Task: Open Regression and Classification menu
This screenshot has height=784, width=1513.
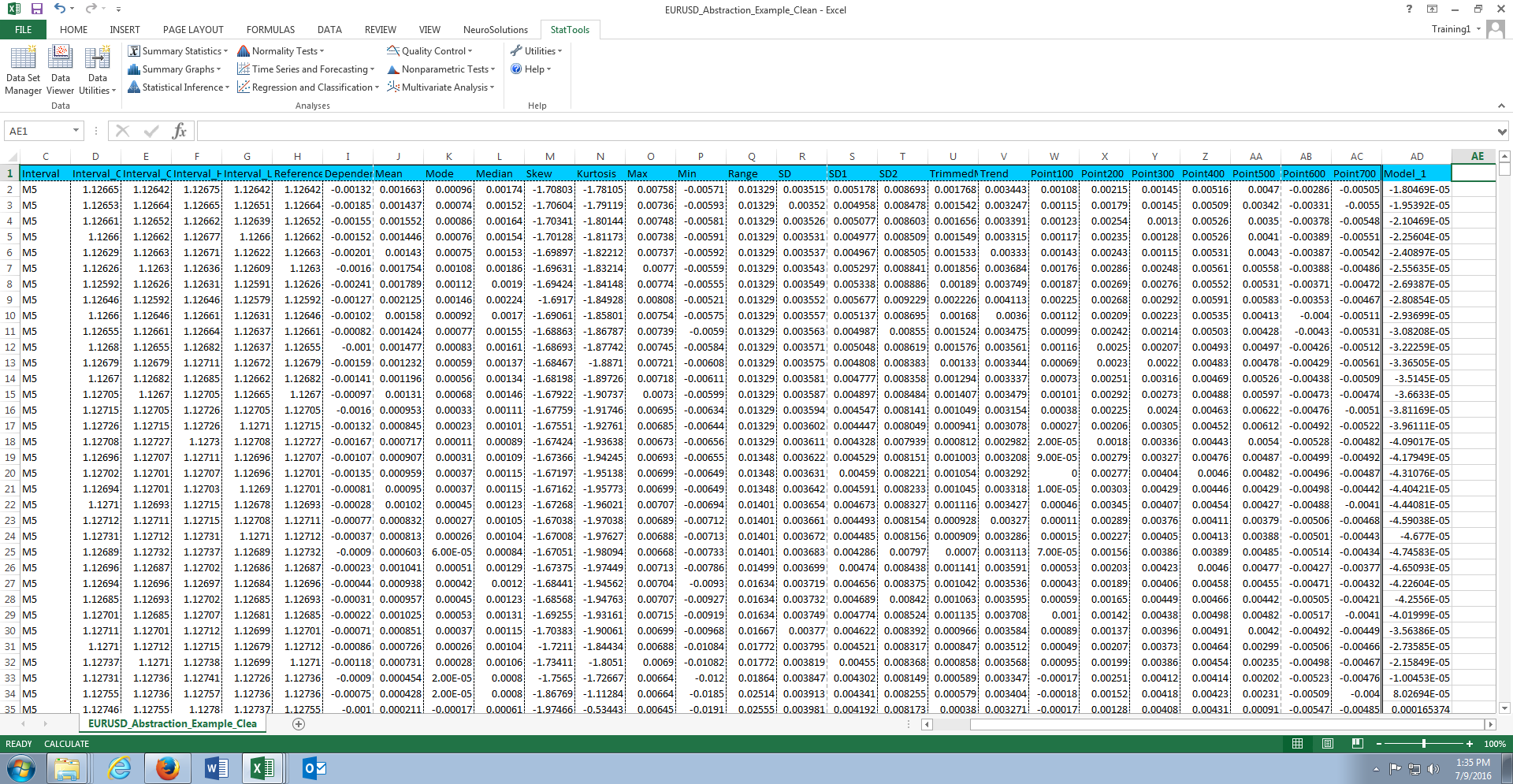Action: click(x=308, y=87)
